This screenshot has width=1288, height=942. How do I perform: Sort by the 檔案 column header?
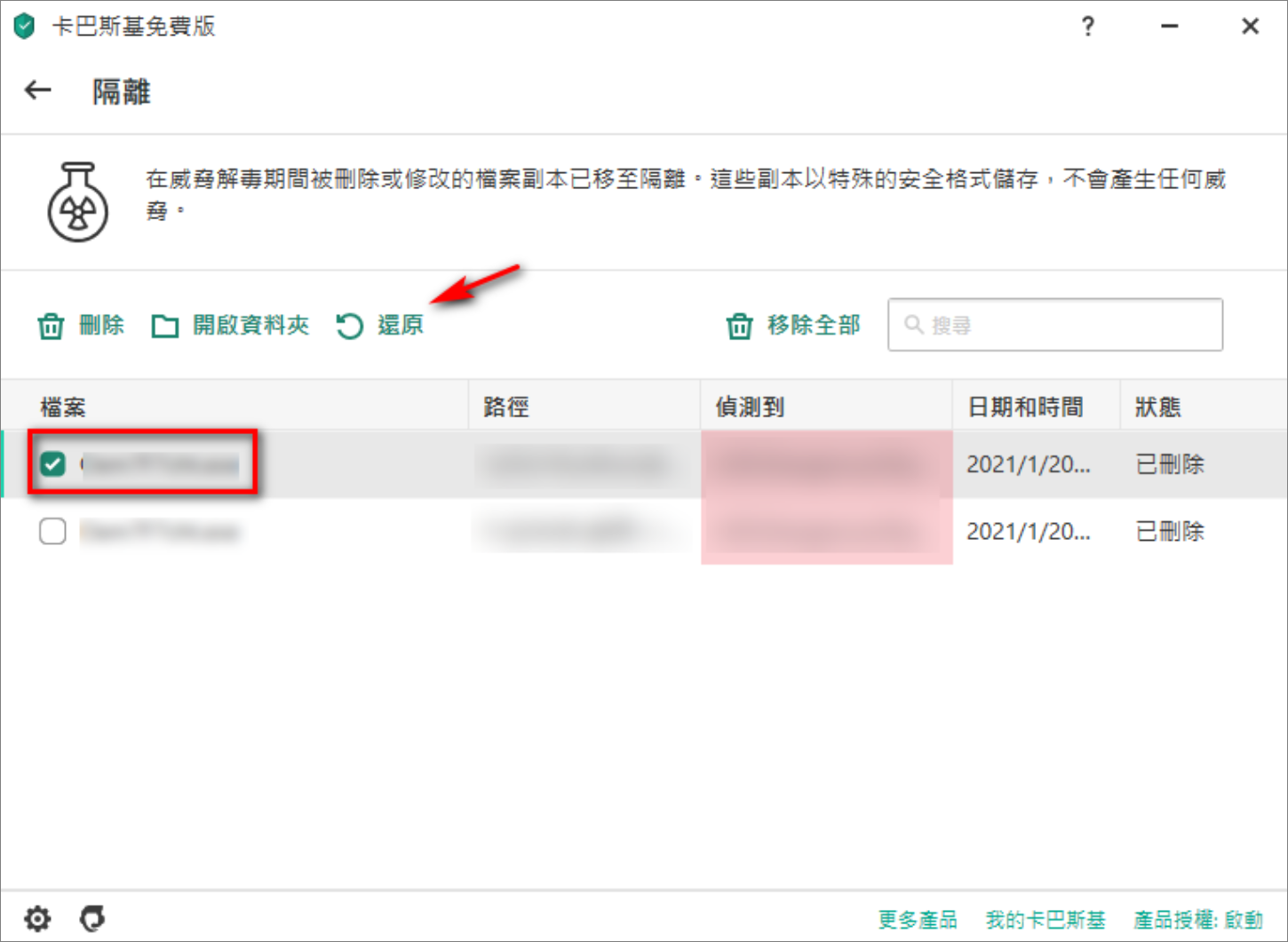click(x=63, y=408)
